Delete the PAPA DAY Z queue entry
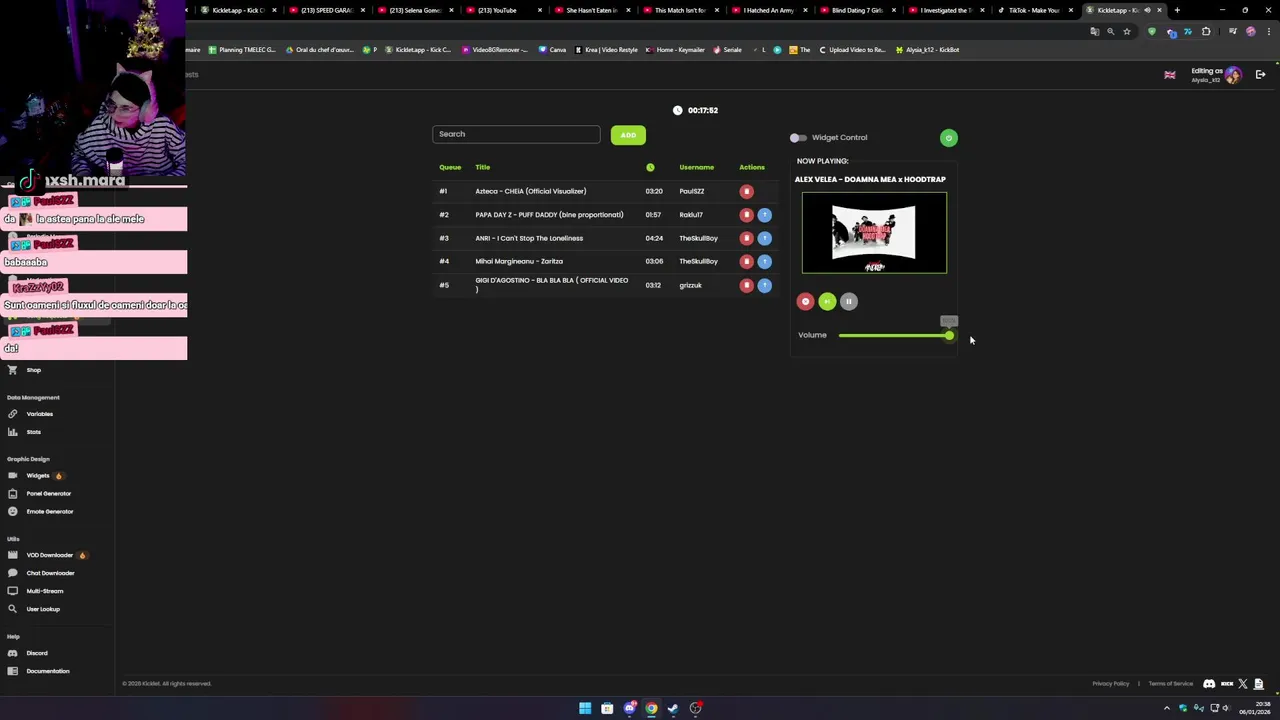This screenshot has height=720, width=1280. (x=746, y=215)
